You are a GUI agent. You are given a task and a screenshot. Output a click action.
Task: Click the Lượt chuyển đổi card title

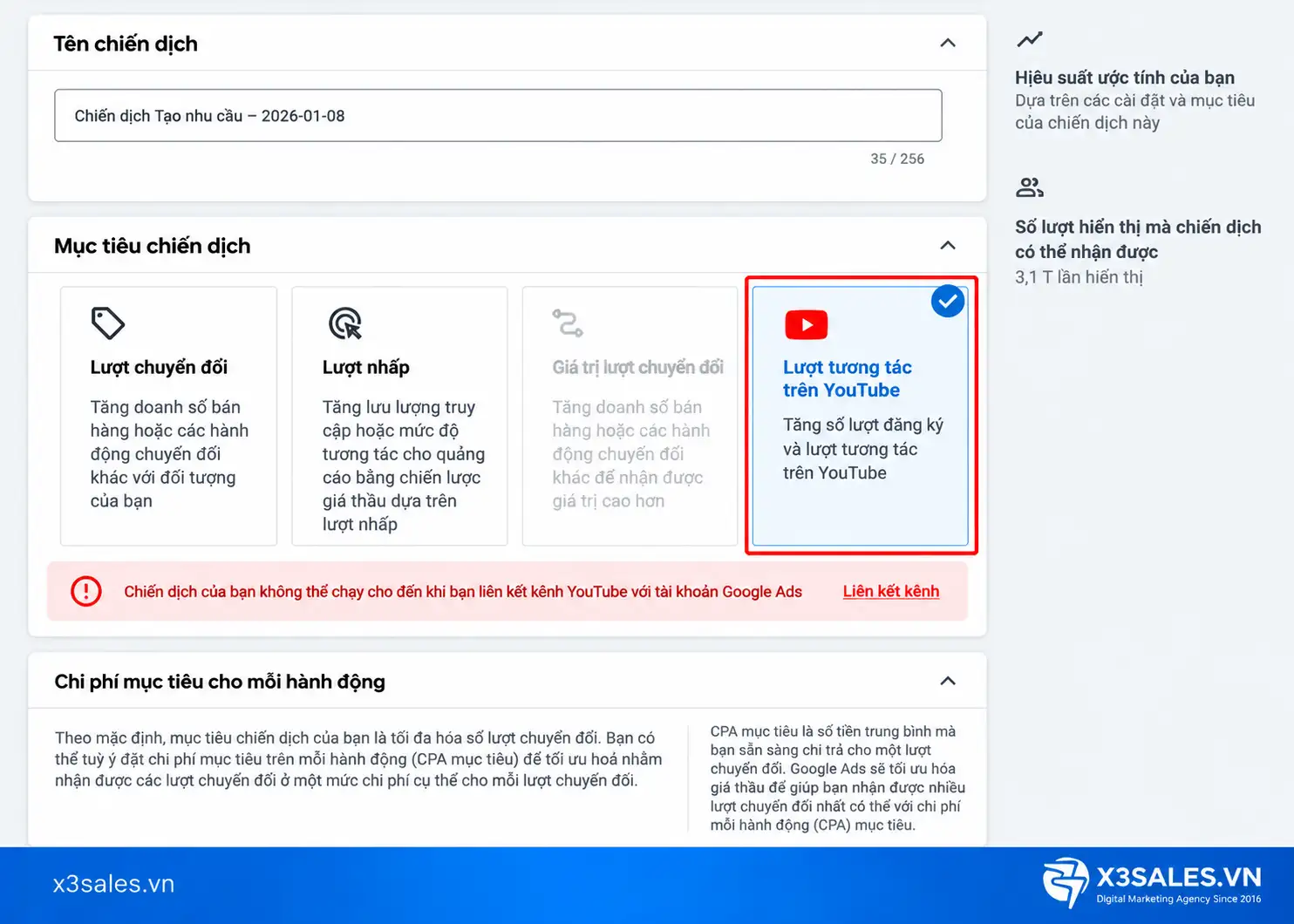[159, 367]
